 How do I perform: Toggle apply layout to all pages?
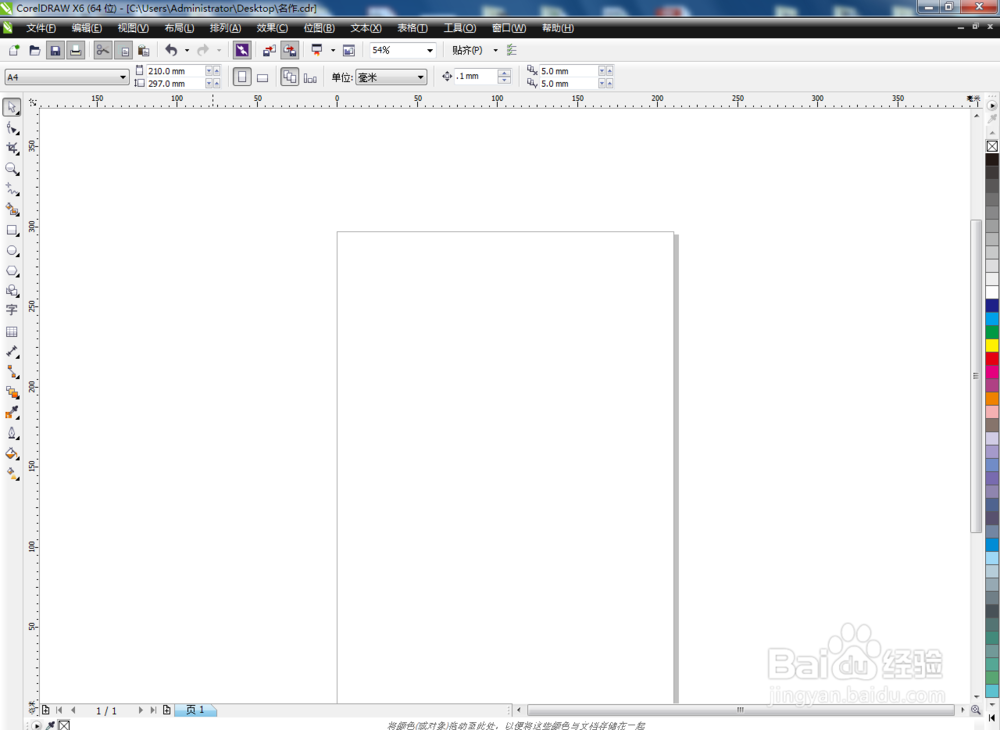[290, 77]
